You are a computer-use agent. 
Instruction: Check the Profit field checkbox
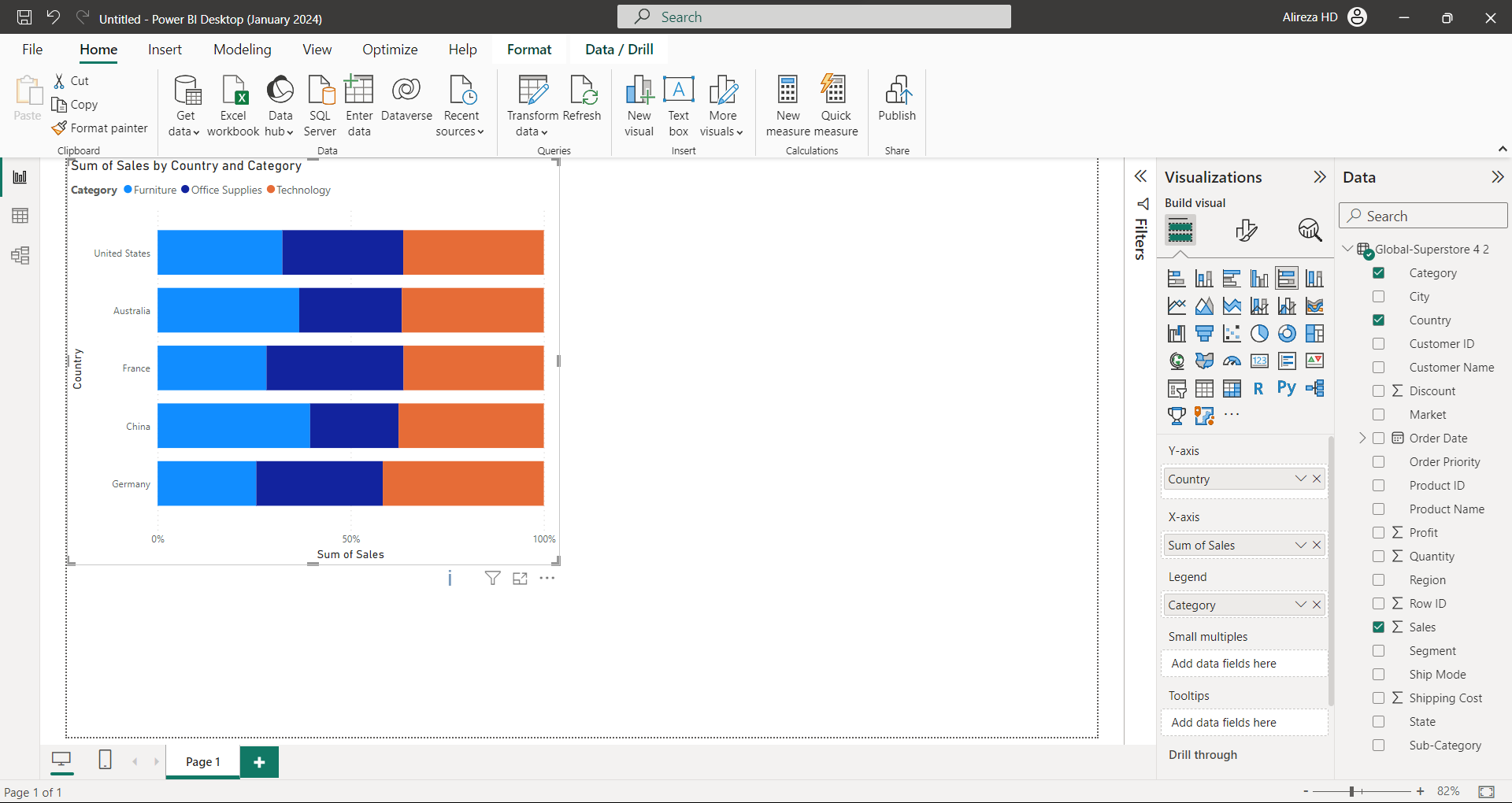coord(1379,532)
